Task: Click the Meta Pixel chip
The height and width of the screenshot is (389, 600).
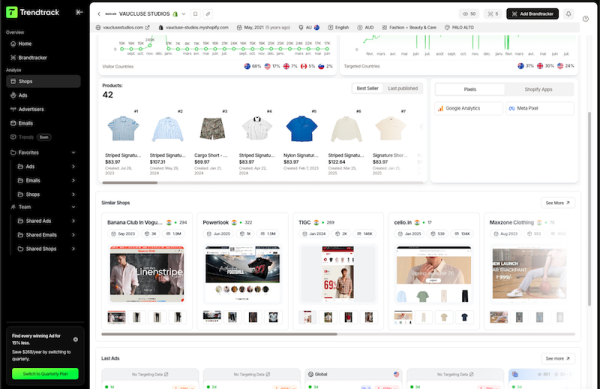Action: pos(540,108)
